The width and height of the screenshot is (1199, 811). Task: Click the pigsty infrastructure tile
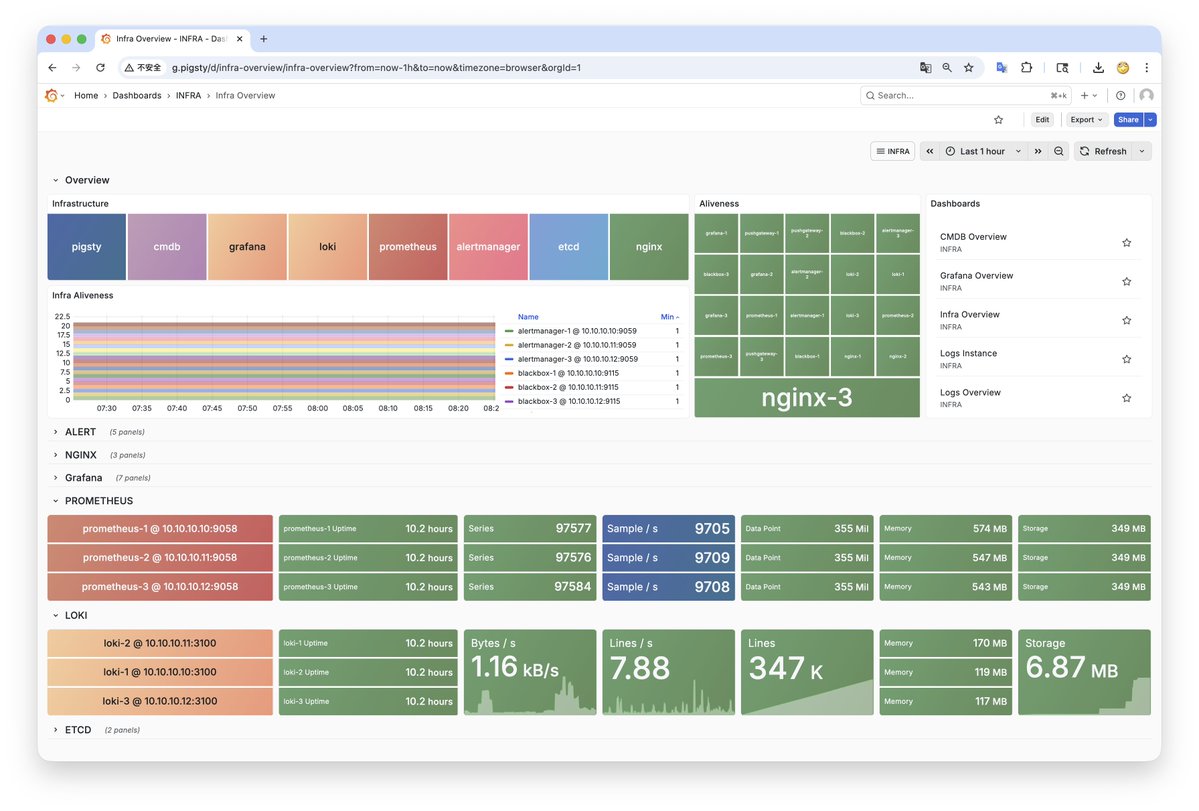pos(86,247)
